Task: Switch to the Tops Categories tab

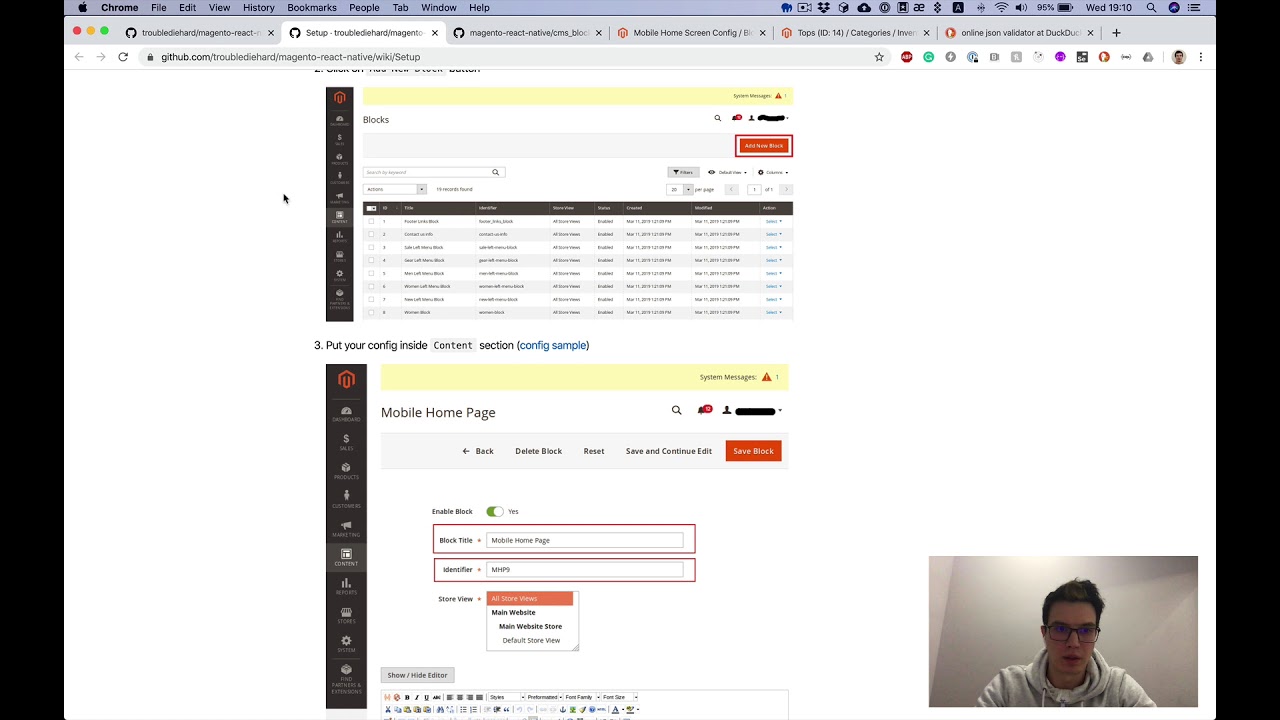Action: click(x=848, y=33)
